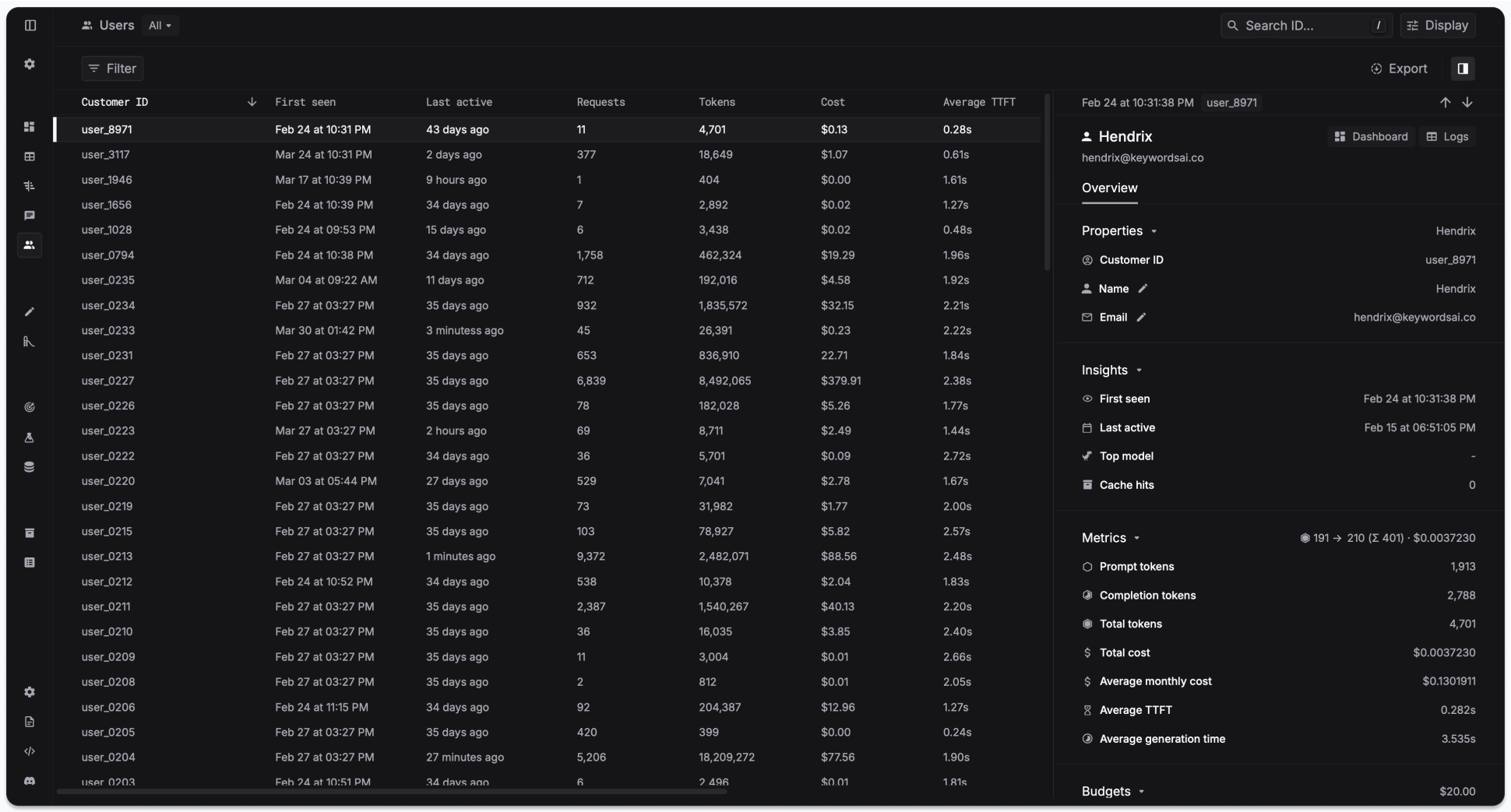Open the Discord icon at sidebar bottom
1511x812 pixels.
[30, 782]
